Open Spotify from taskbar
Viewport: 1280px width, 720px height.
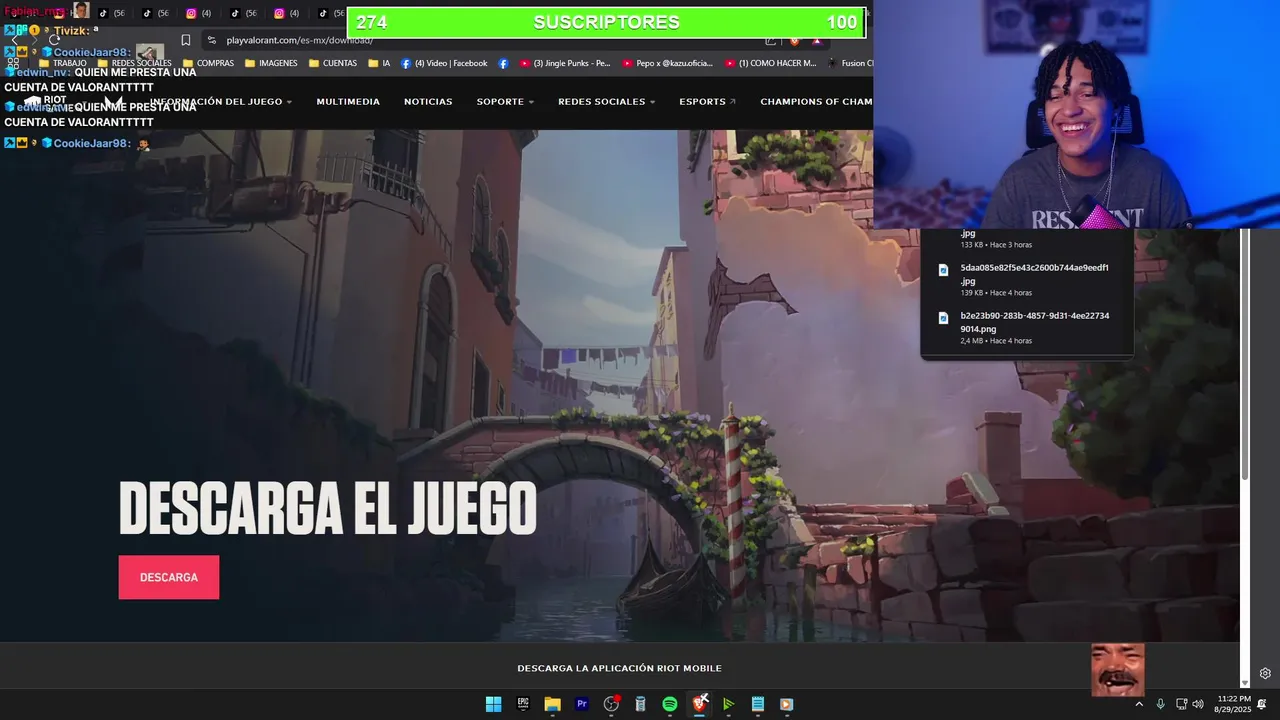click(x=670, y=704)
